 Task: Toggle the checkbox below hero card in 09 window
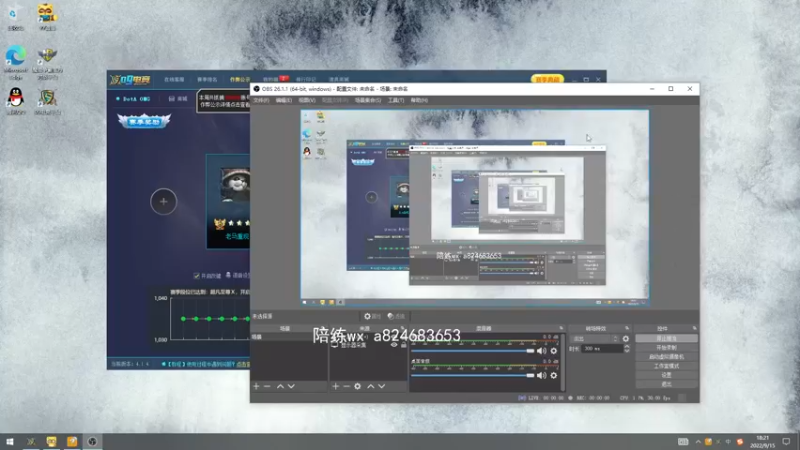click(x=196, y=276)
